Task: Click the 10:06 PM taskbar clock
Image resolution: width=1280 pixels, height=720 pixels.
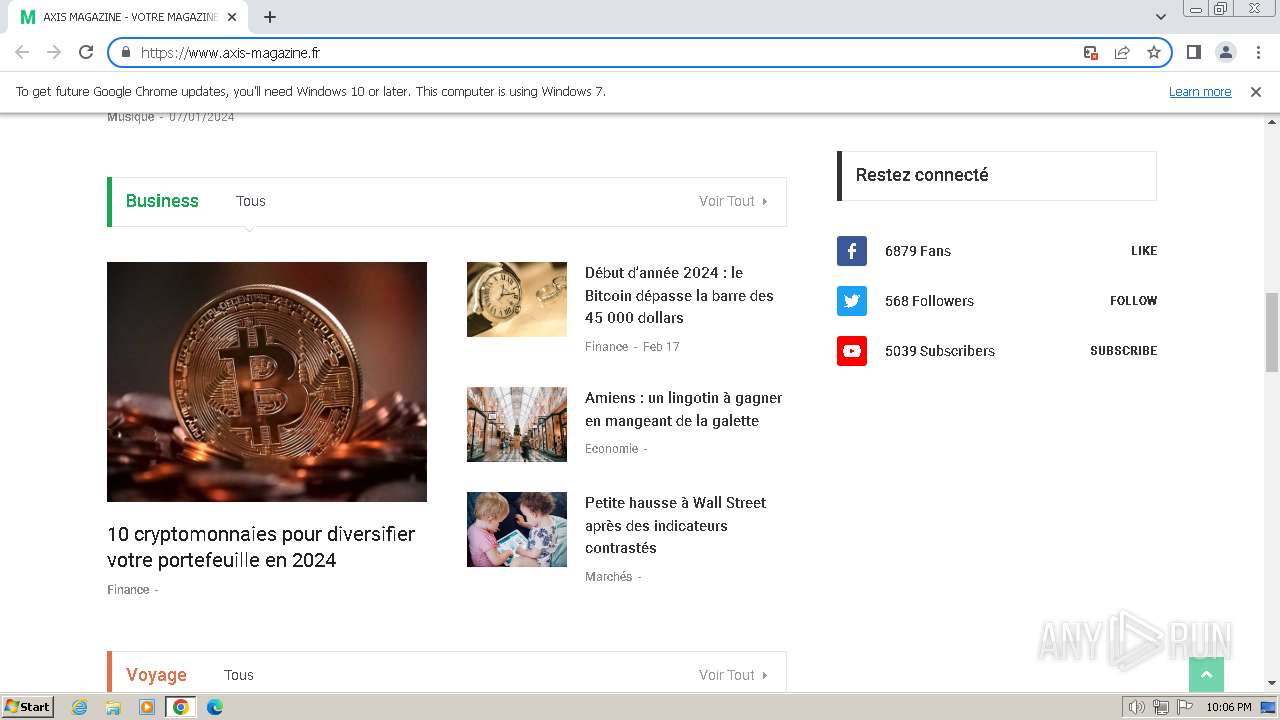Action: coord(1229,707)
